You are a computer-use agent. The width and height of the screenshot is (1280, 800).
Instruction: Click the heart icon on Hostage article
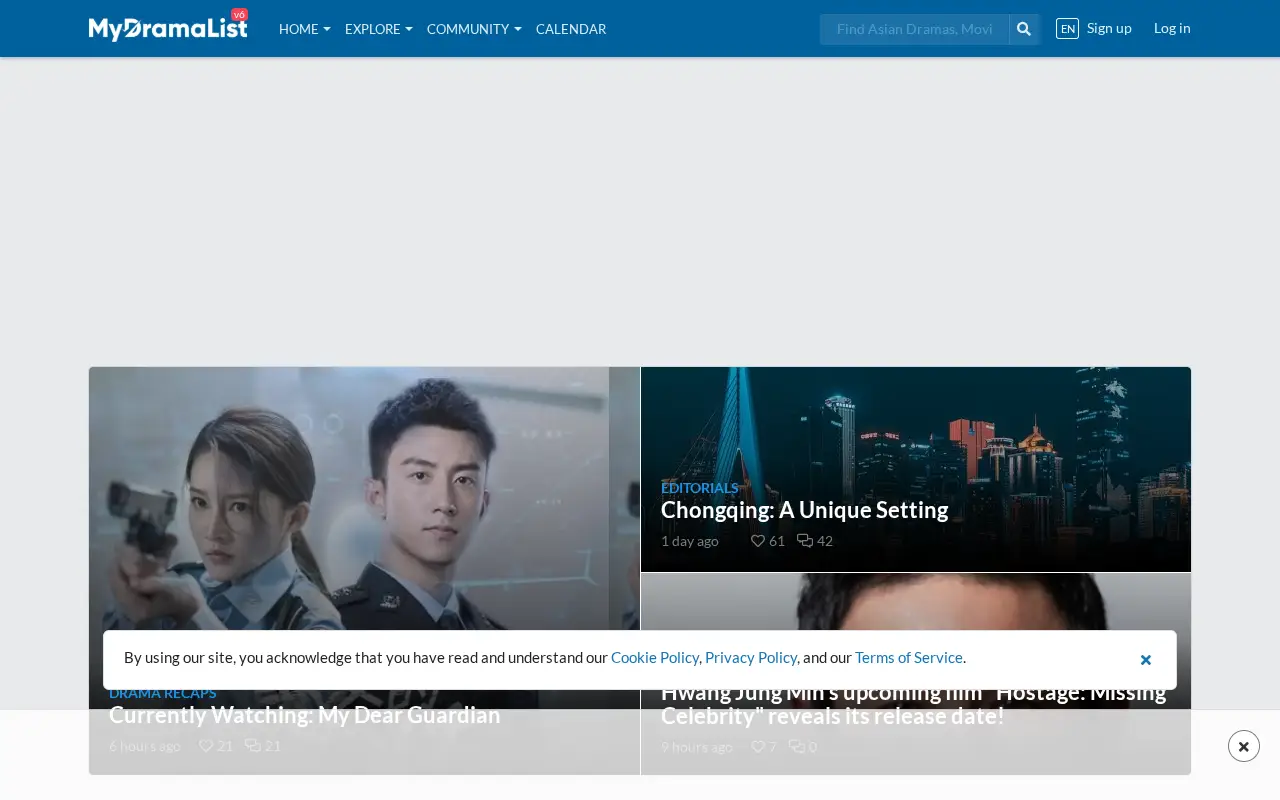(758, 746)
